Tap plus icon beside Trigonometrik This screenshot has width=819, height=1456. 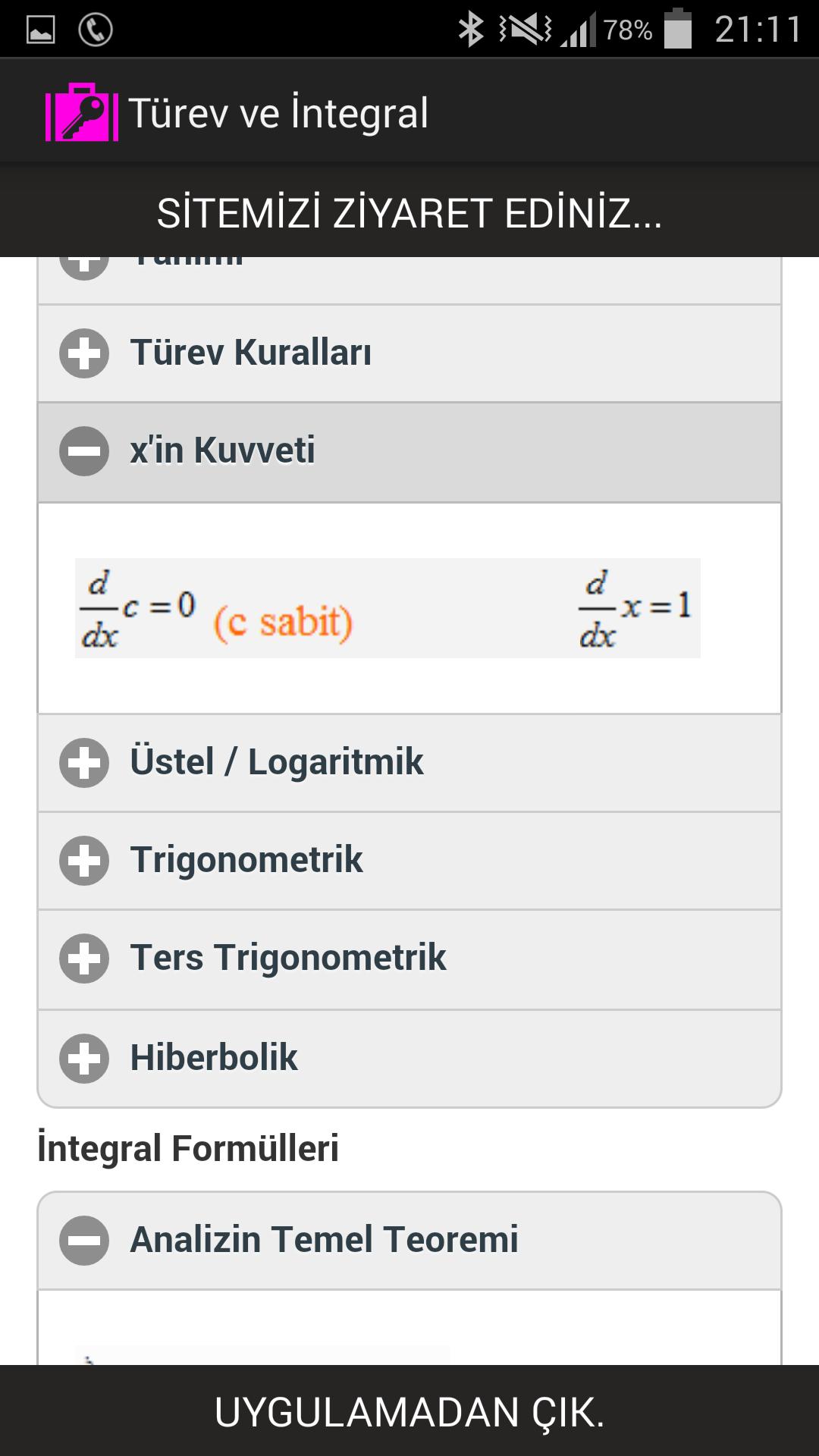(x=84, y=861)
